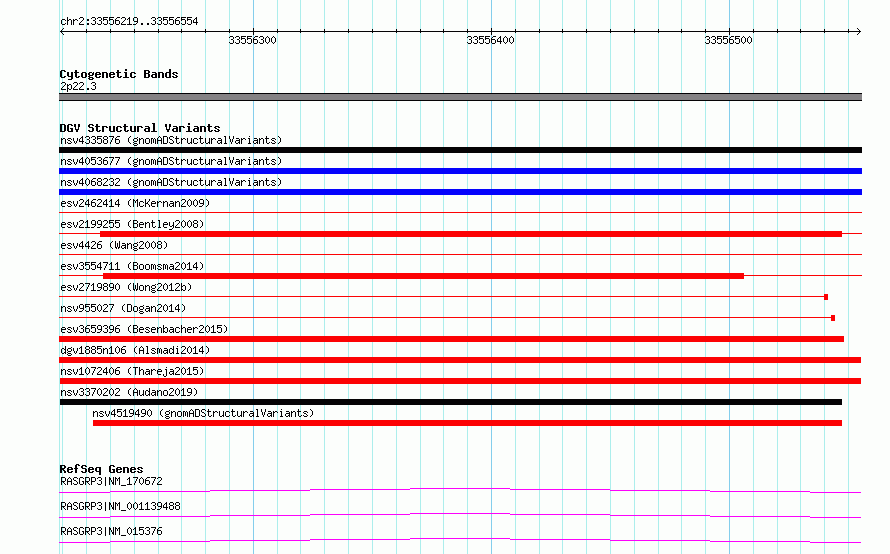Viewport: 890px width, 554px height.
Task: Open gene RASGRP3|NM_170672
Action: pos(111,481)
